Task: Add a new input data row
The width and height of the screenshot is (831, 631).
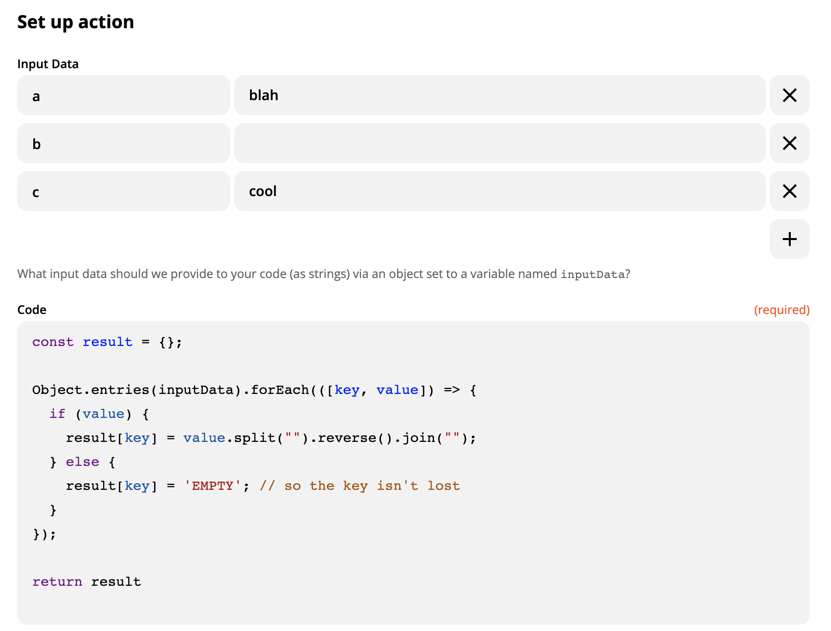Action: point(789,240)
